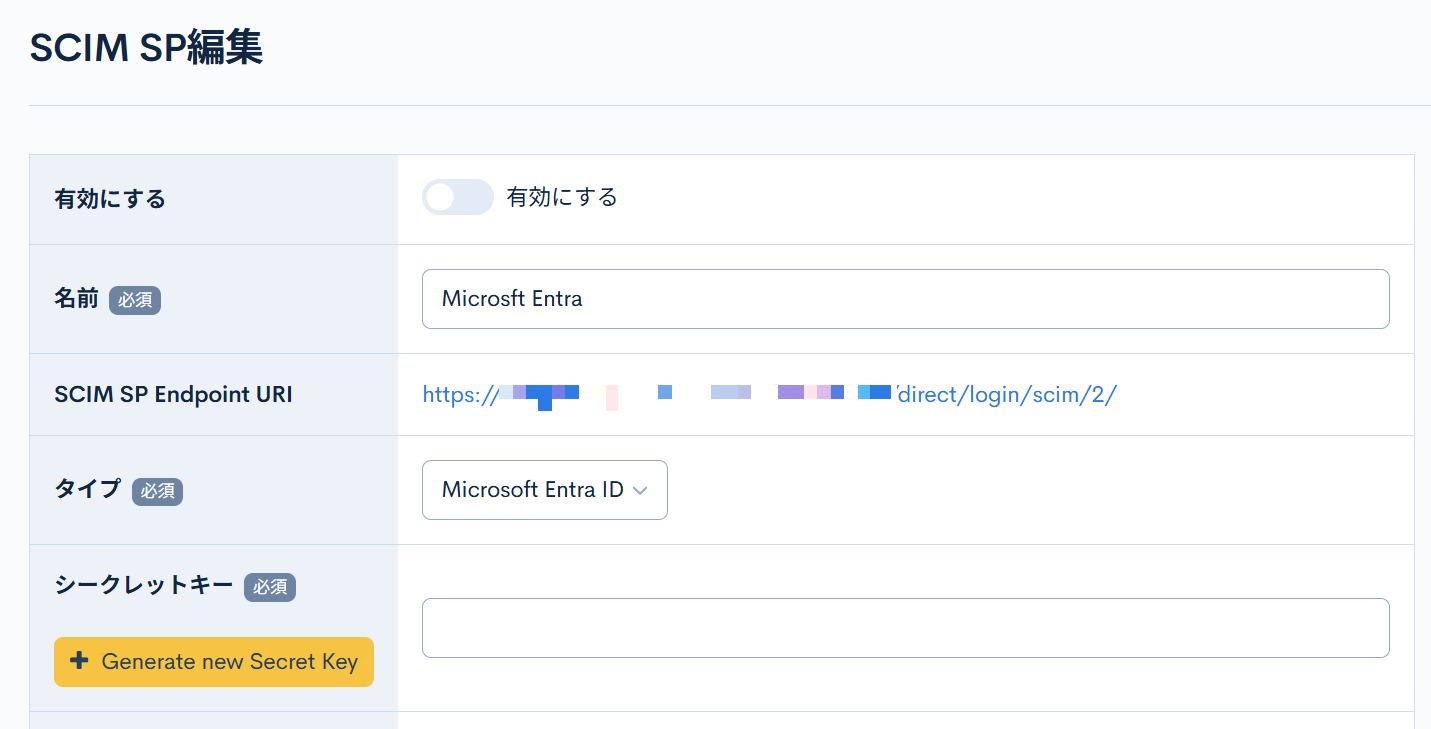
Task: Click the 必須 badge beside シークレットキー
Action: (x=270, y=588)
